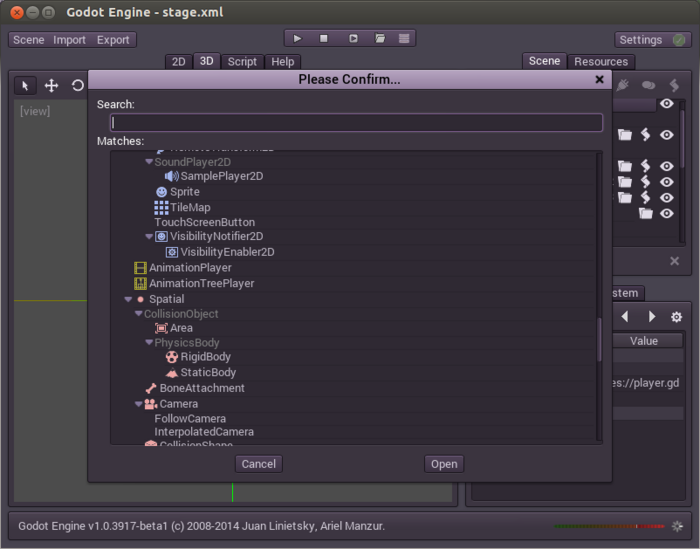
Task: Click the Value column header
Action: [x=644, y=341]
